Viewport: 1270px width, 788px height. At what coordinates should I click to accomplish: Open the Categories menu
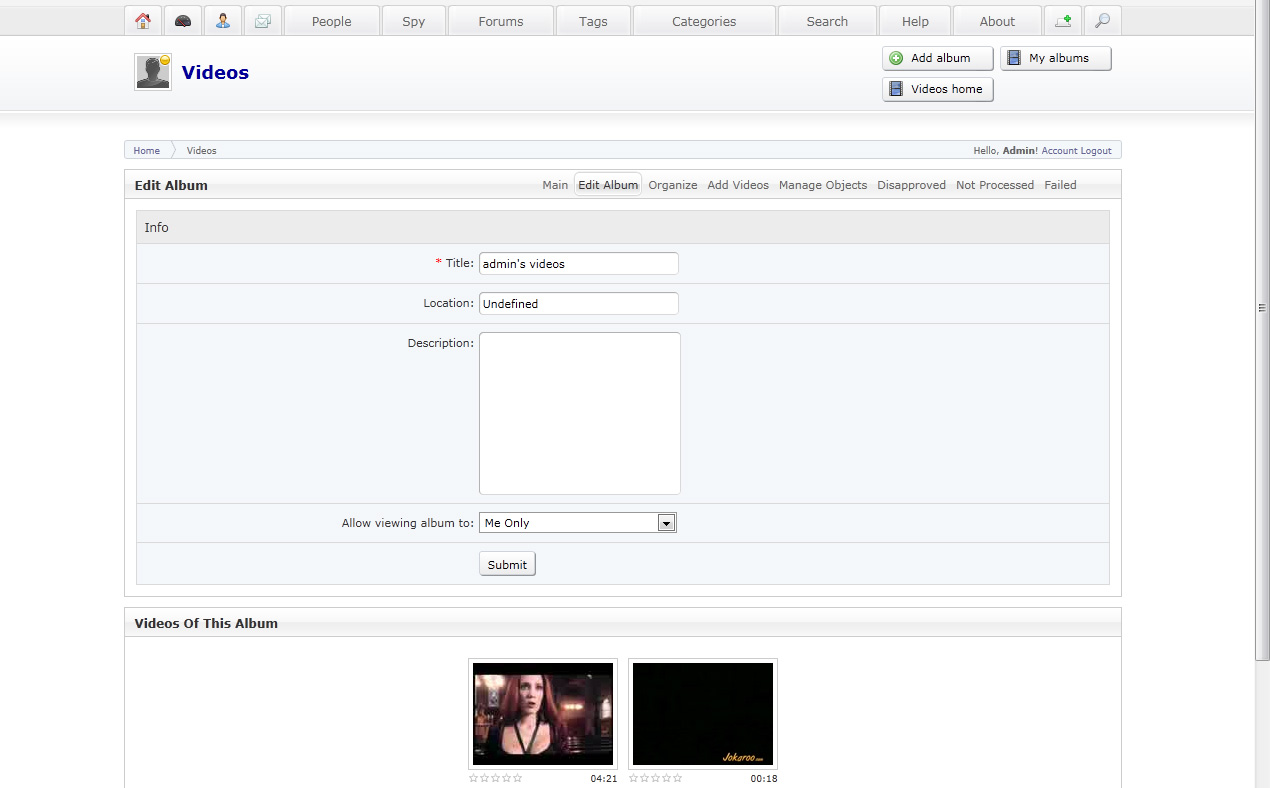coord(704,21)
